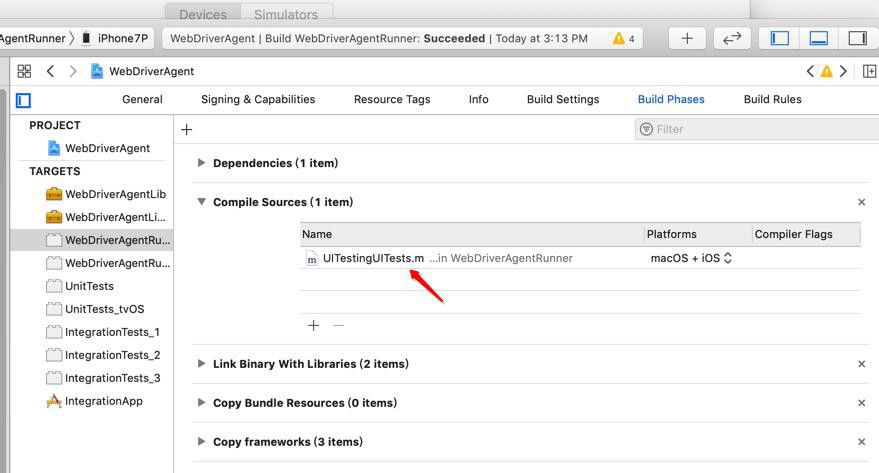This screenshot has width=879, height=473.
Task: Select the UnitTests_tvOS target
Action: 95,309
